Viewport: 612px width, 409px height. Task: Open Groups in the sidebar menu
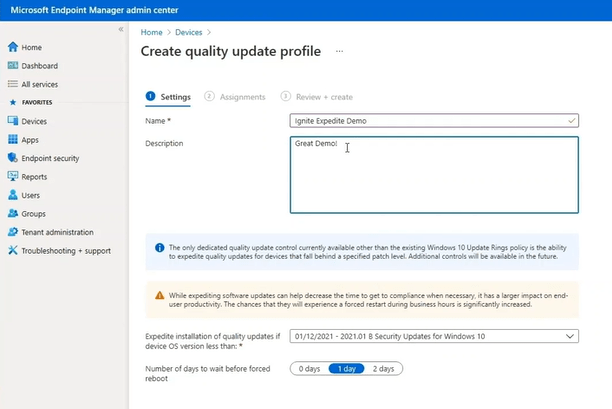(x=34, y=214)
